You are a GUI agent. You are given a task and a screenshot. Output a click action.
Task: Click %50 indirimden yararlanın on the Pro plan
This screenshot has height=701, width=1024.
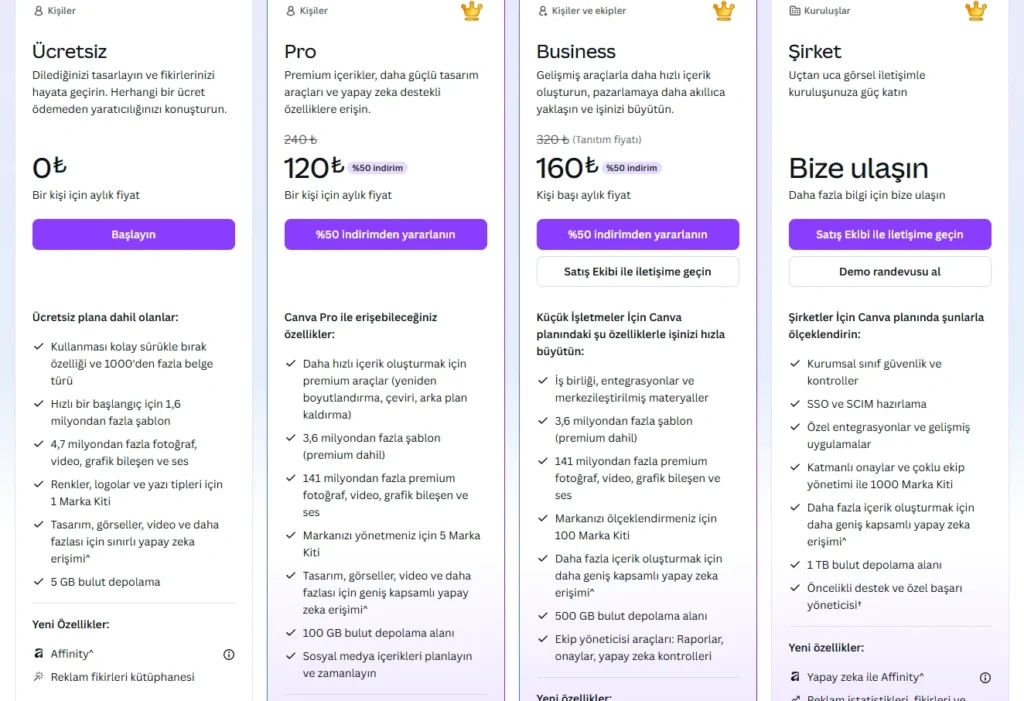pos(385,234)
